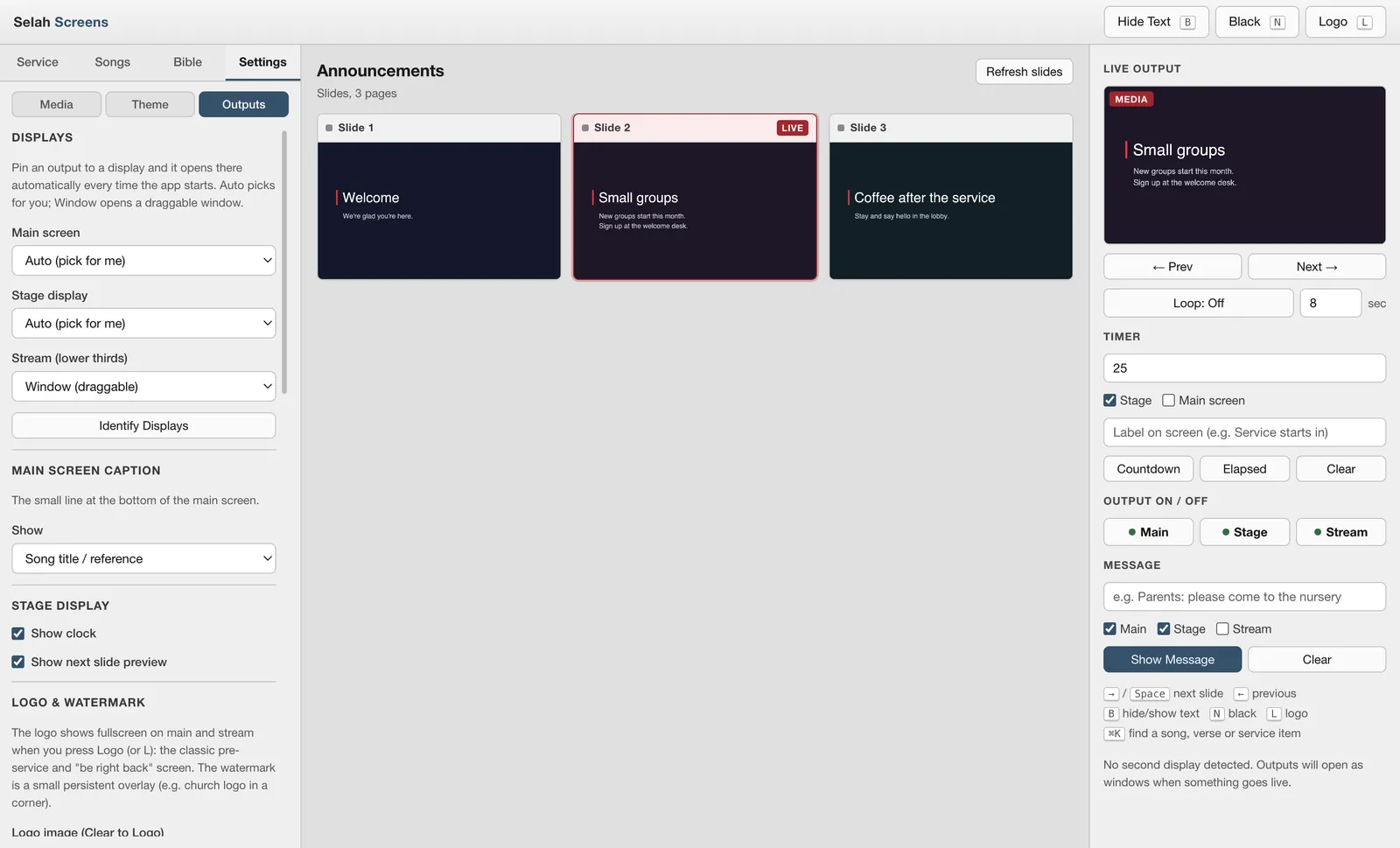This screenshot has width=1400, height=848.
Task: Click Hide Text button
Action: 1156,22
